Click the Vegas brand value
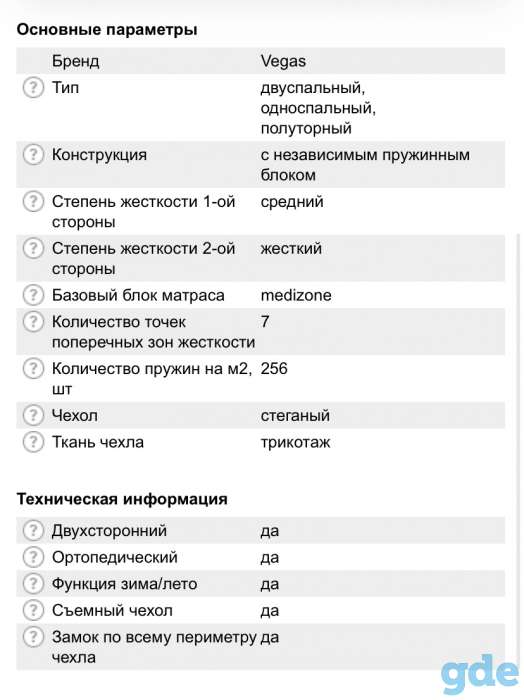Image resolution: width=524 pixels, height=700 pixels. 283,61
